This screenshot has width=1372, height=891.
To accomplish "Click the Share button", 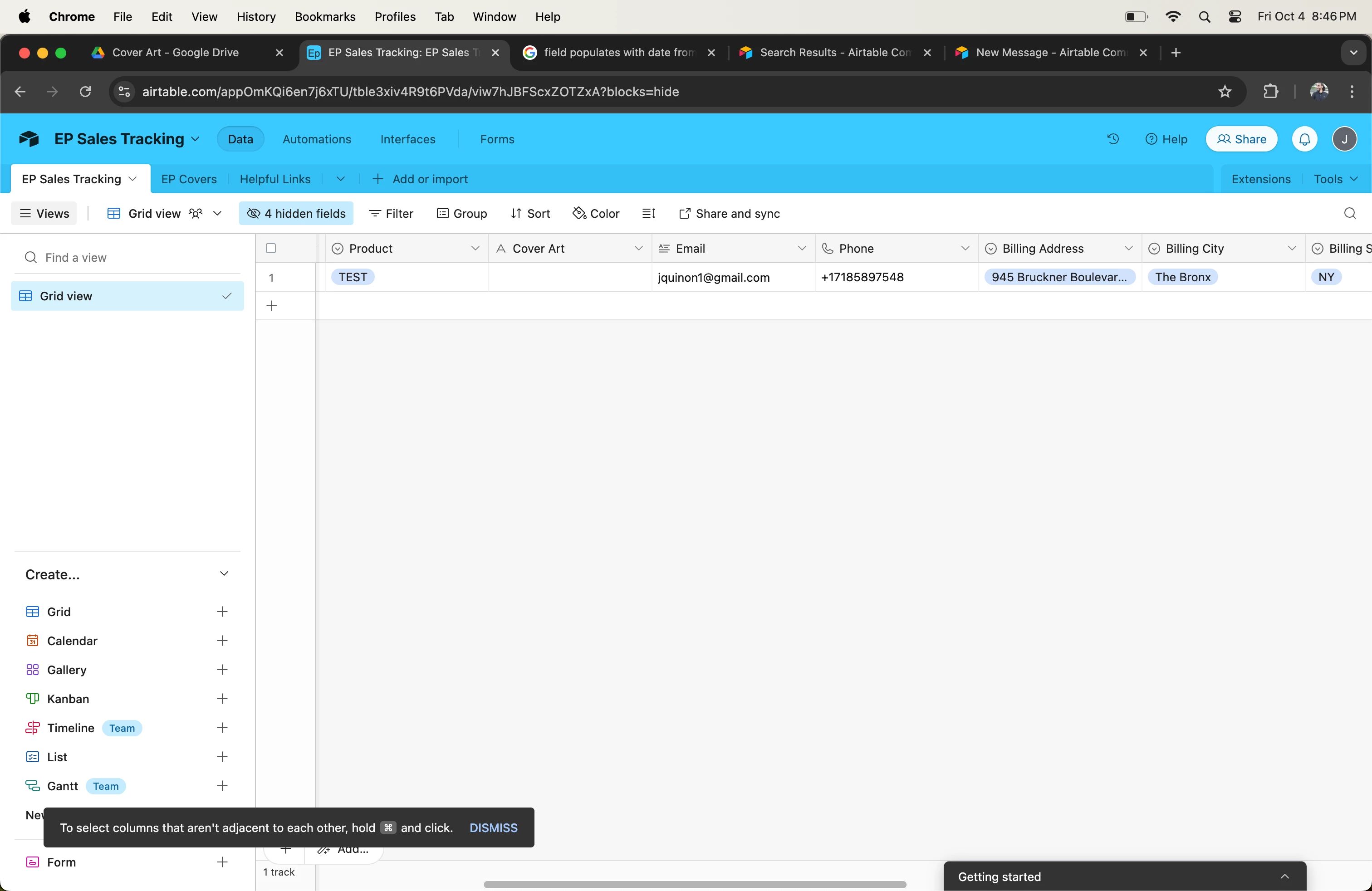I will tap(1241, 139).
